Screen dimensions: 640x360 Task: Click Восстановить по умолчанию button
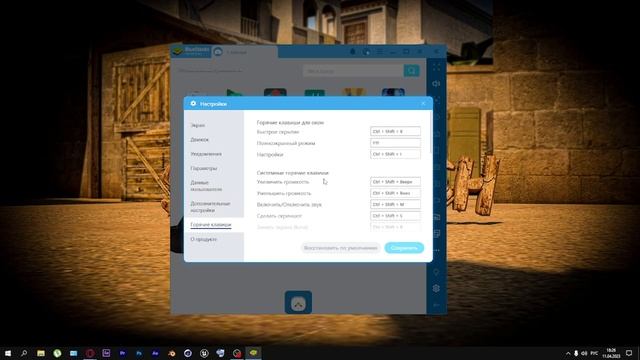pyautogui.click(x=340, y=248)
